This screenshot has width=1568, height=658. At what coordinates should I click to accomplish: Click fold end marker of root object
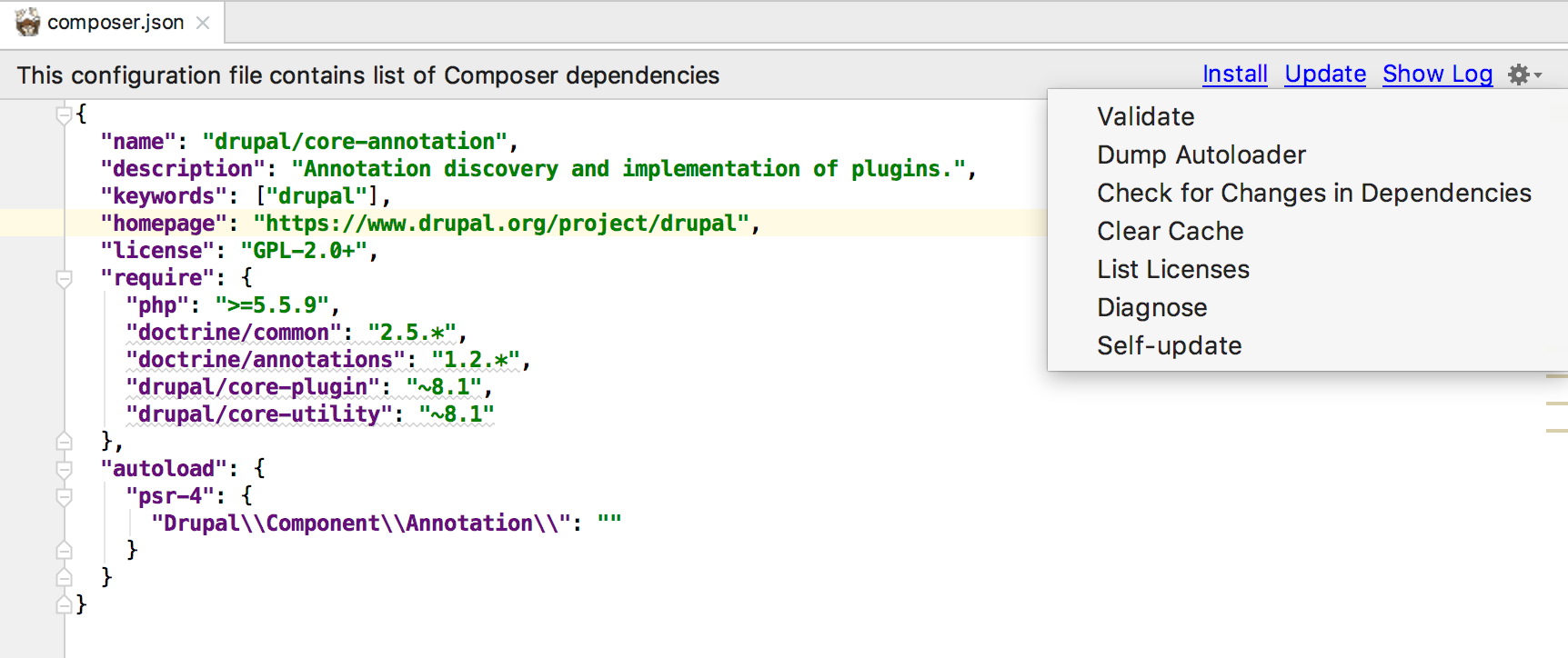coord(64,605)
